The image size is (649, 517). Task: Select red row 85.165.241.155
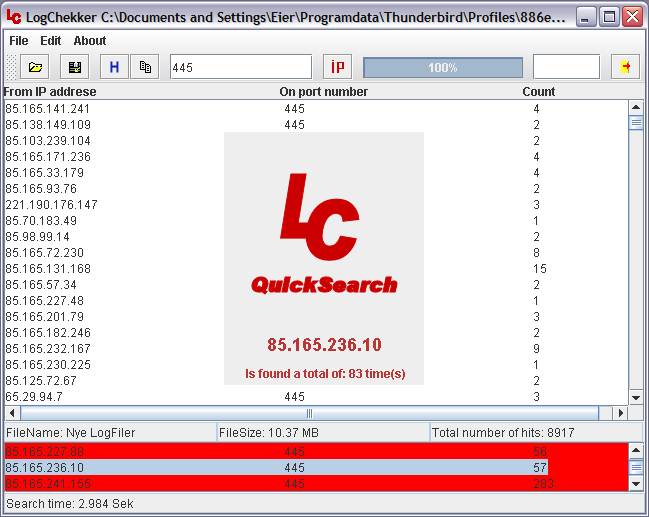coord(316,483)
